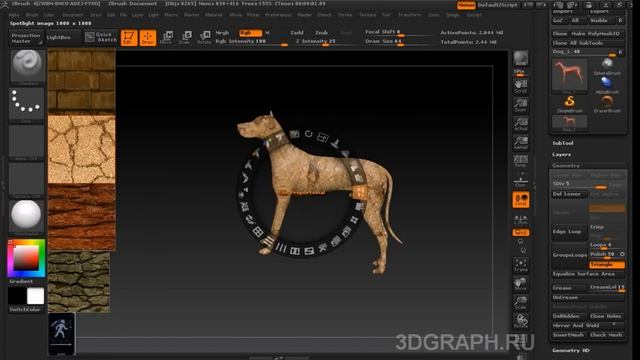Open the current material sphere

tap(27, 217)
